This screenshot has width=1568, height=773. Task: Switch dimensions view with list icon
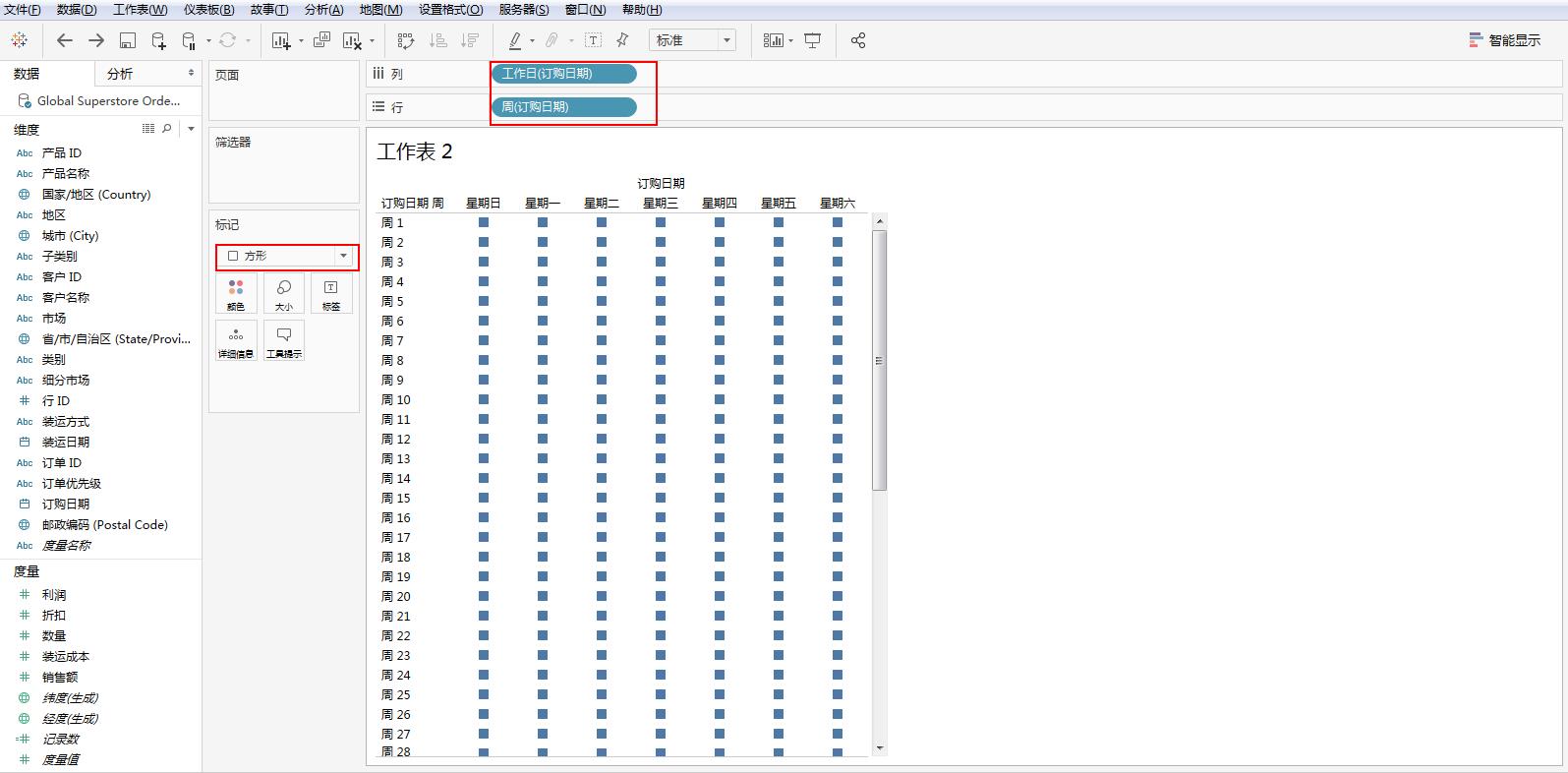pos(148,129)
